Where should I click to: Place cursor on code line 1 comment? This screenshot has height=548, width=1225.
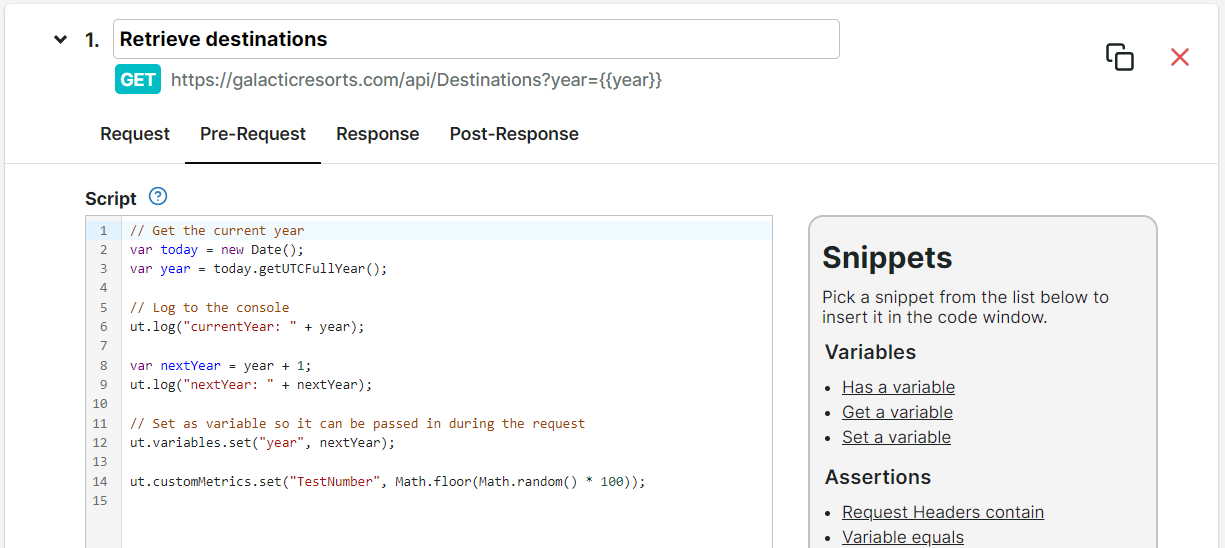(217, 230)
